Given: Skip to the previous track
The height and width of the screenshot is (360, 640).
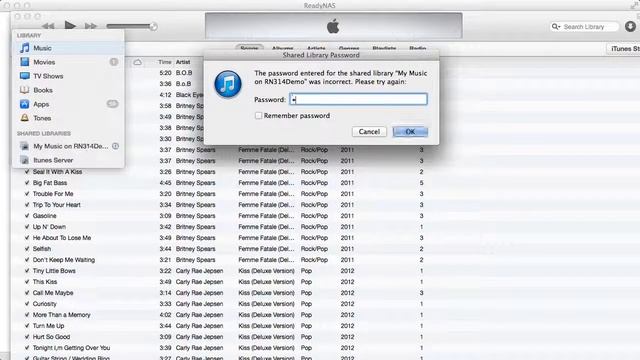Looking at the screenshot, I should (48, 26).
